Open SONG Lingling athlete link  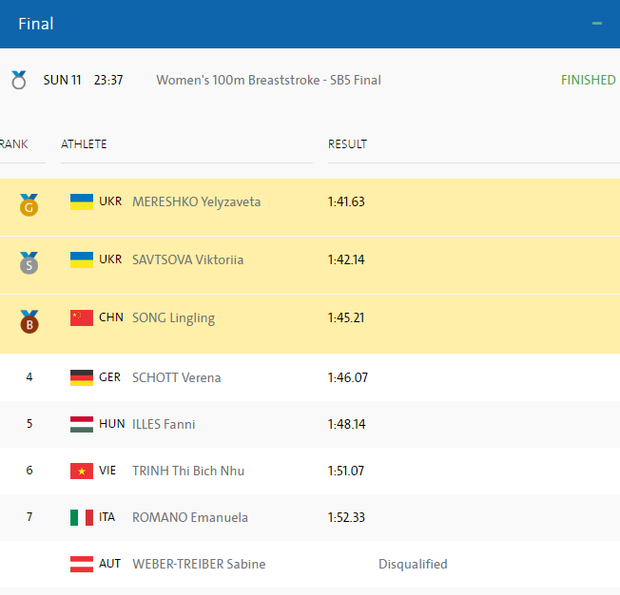coord(173,318)
